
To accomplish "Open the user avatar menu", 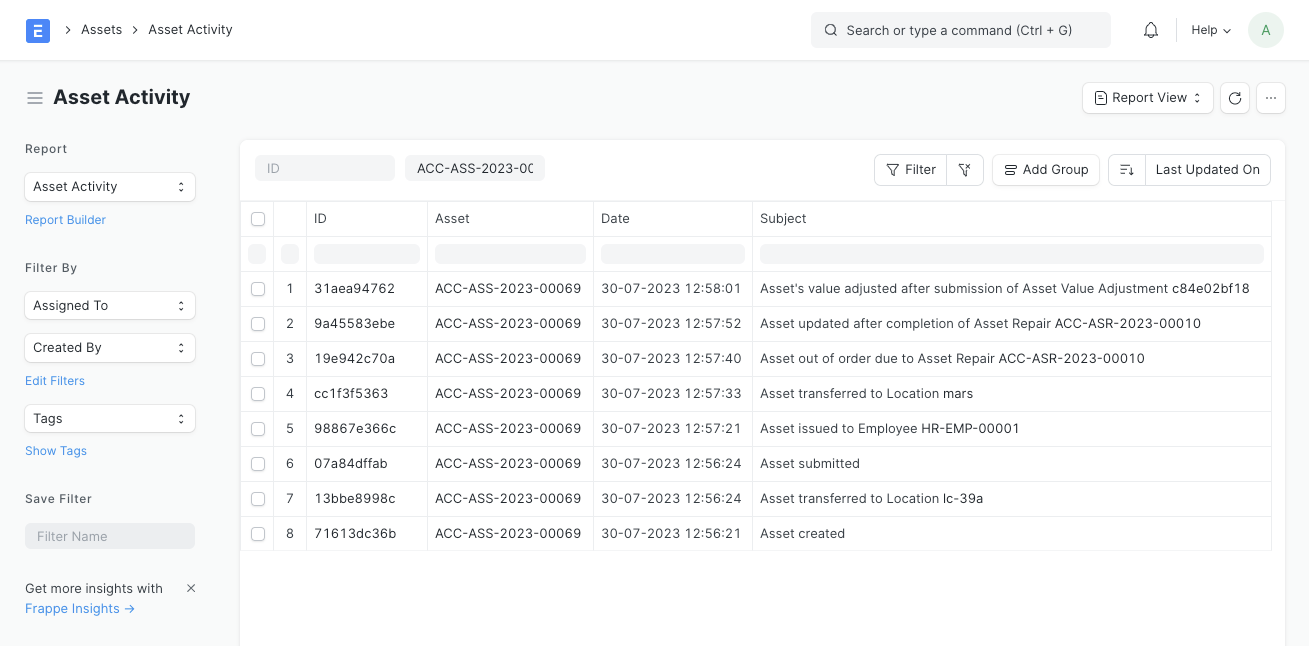I will [x=1266, y=30].
